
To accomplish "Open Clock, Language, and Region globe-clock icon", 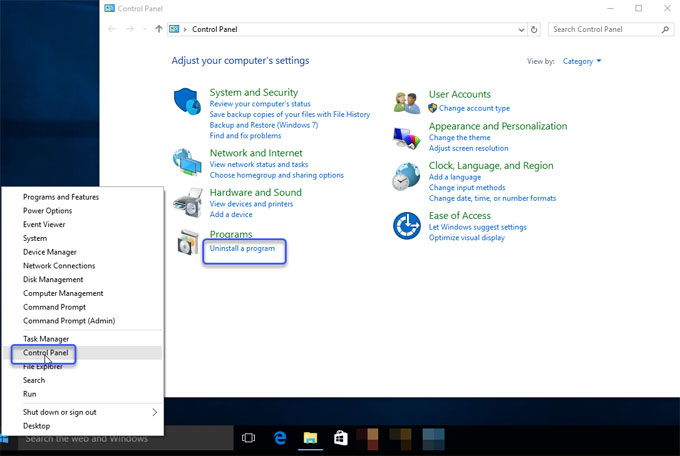I will (x=406, y=177).
